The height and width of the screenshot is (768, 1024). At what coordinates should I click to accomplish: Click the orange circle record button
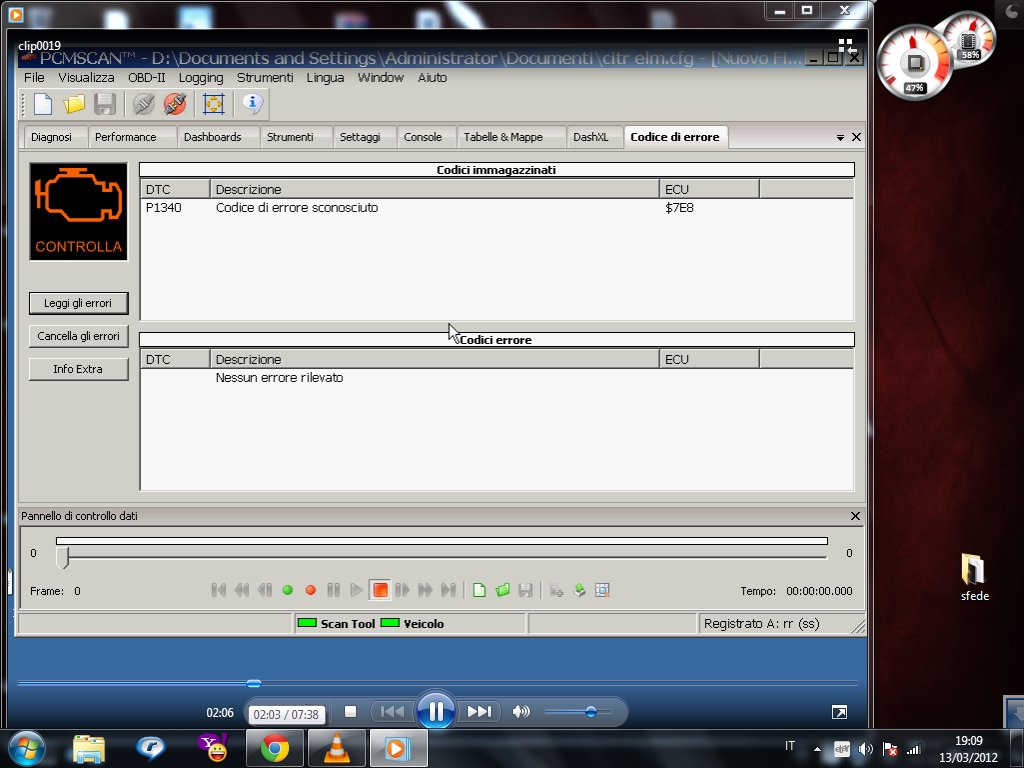coord(311,590)
